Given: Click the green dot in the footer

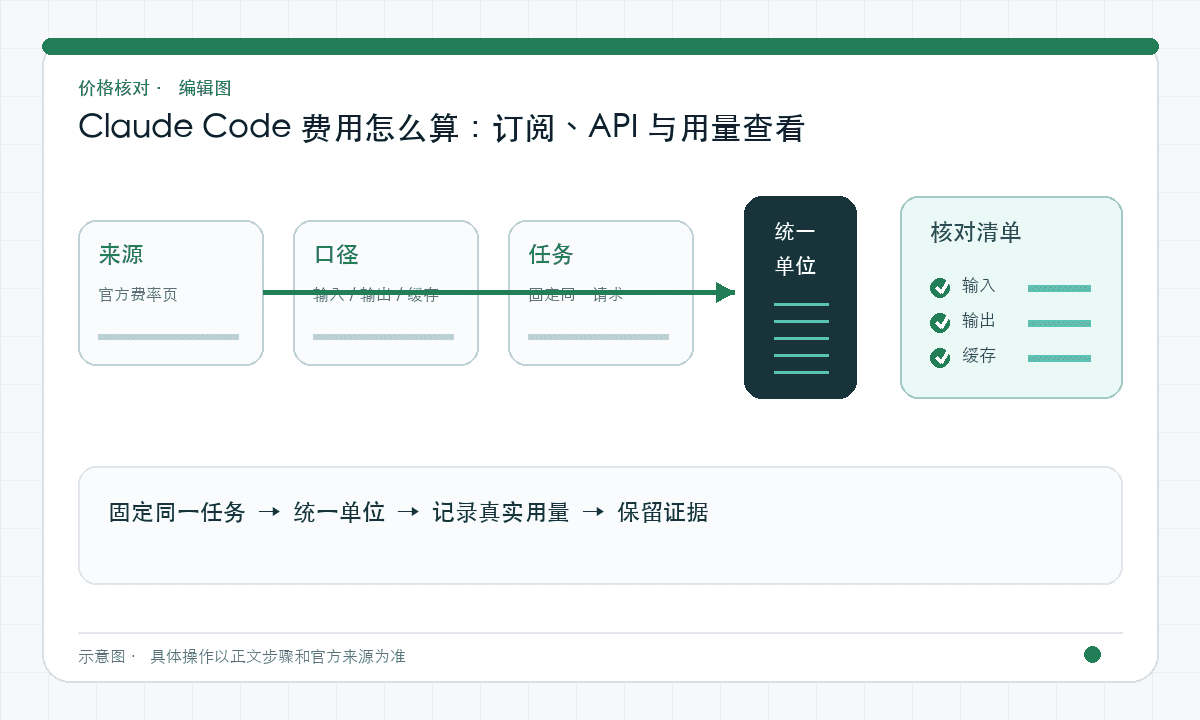Looking at the screenshot, I should pyautogui.click(x=1092, y=655).
